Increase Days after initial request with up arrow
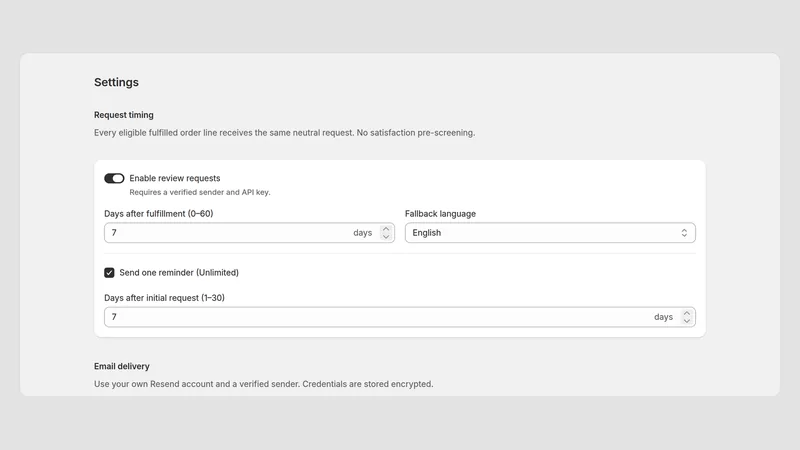The width and height of the screenshot is (800, 450). click(x=687, y=313)
